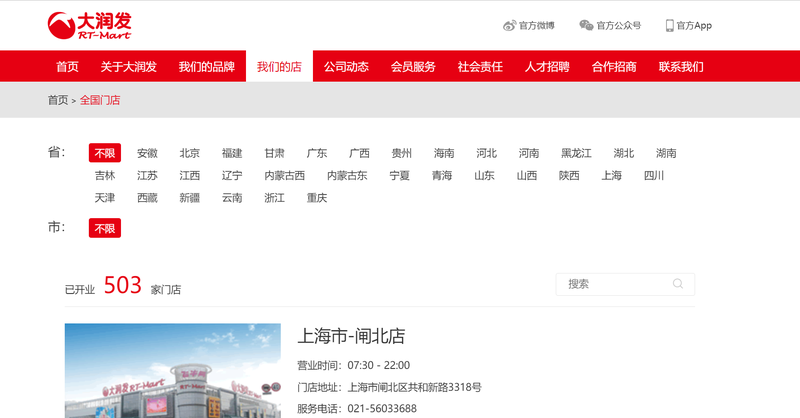Screen dimensions: 800x418
Task: Filter stores by 广东 province
Action: tap(317, 153)
